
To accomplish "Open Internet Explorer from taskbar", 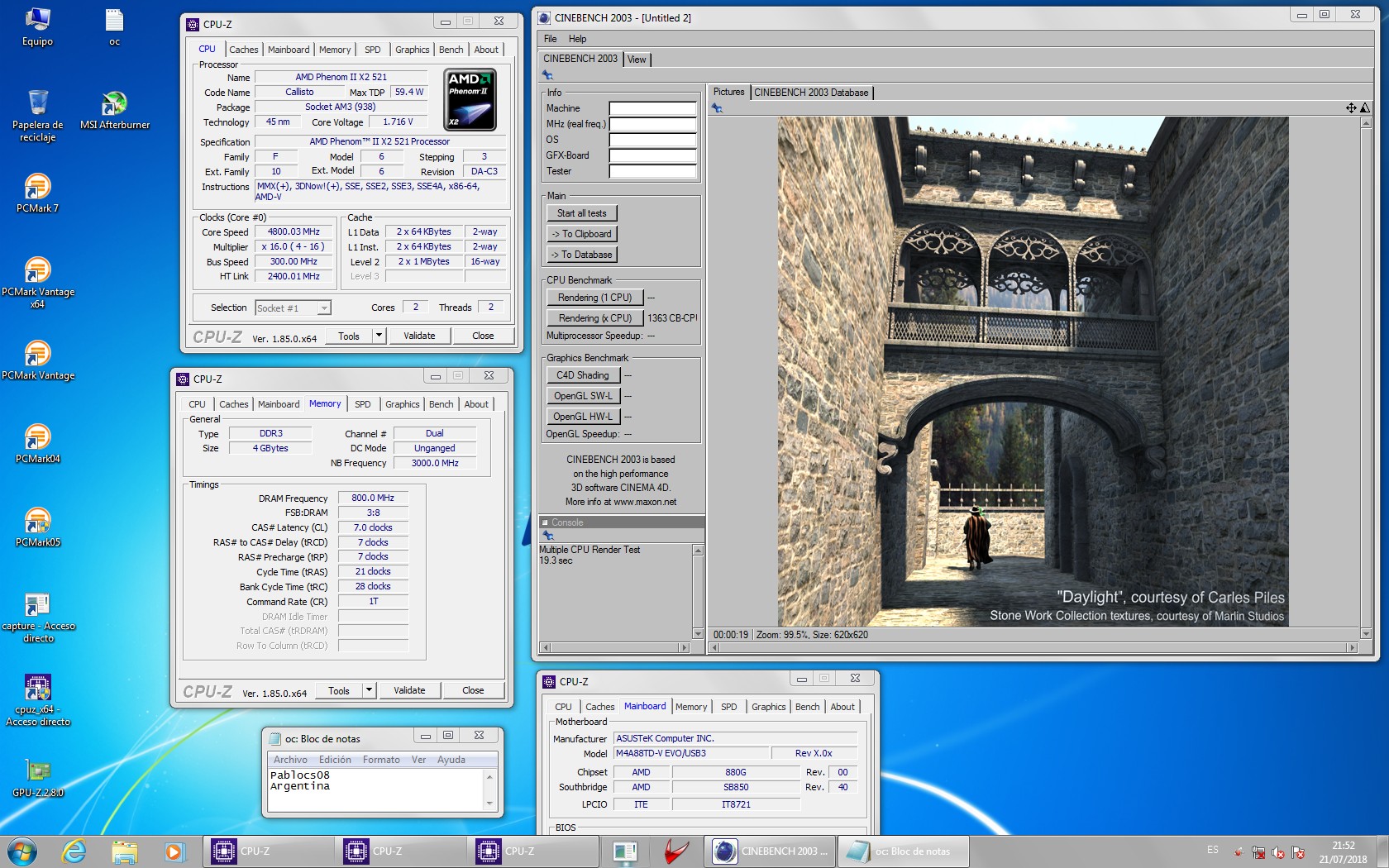I will pos(74,851).
